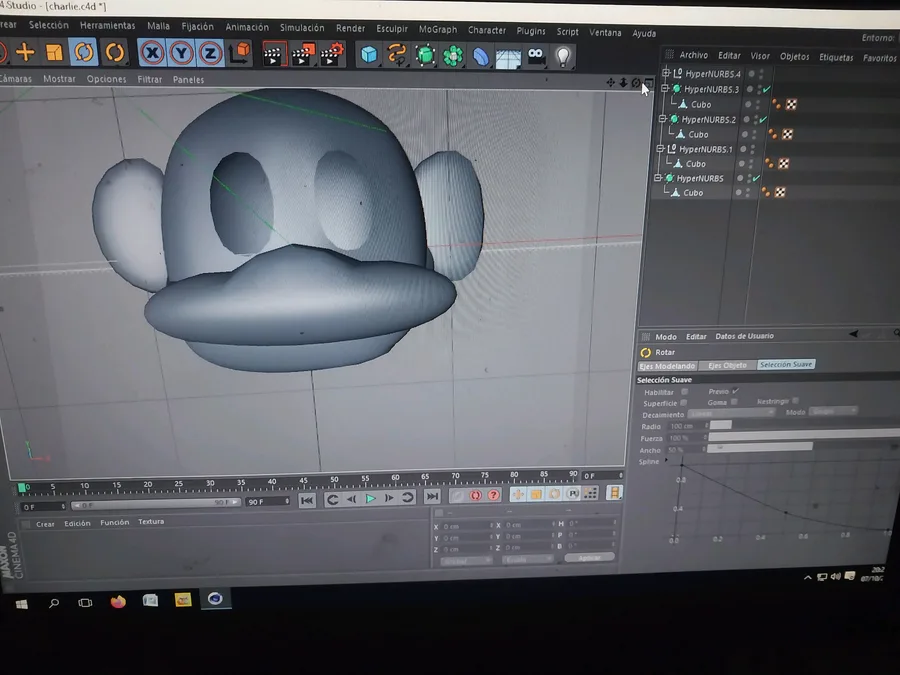Click checkerboard texture tag on first Cubo
Screen dimensions: 900x675
pyautogui.click(x=792, y=104)
